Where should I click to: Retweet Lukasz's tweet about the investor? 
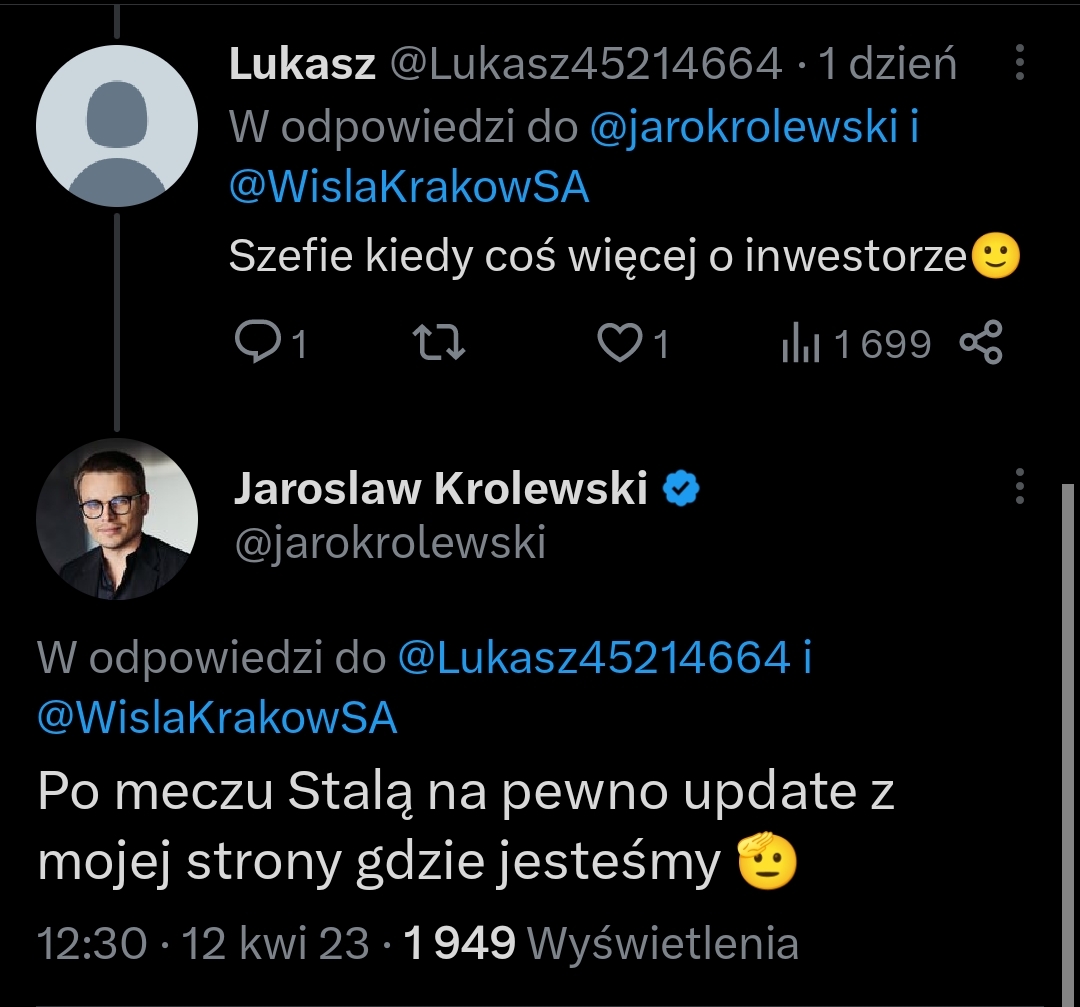click(x=440, y=344)
